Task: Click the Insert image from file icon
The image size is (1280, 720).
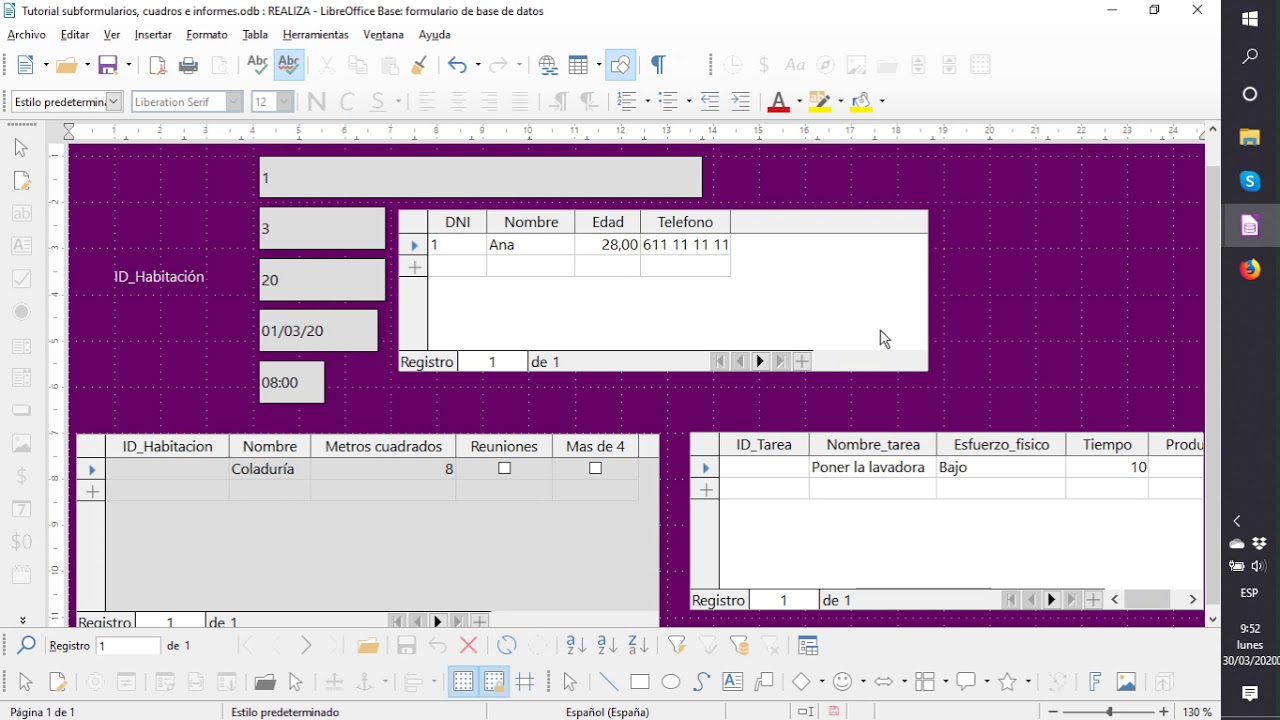Action: coord(1127,682)
